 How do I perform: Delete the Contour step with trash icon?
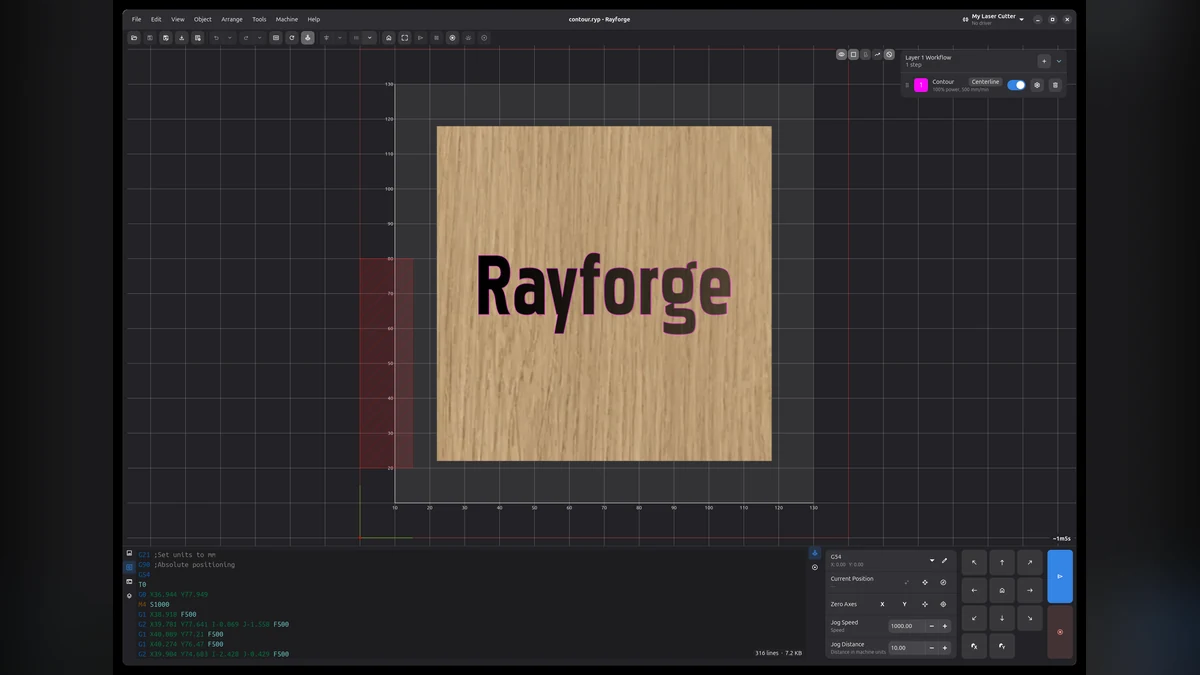coord(1055,85)
